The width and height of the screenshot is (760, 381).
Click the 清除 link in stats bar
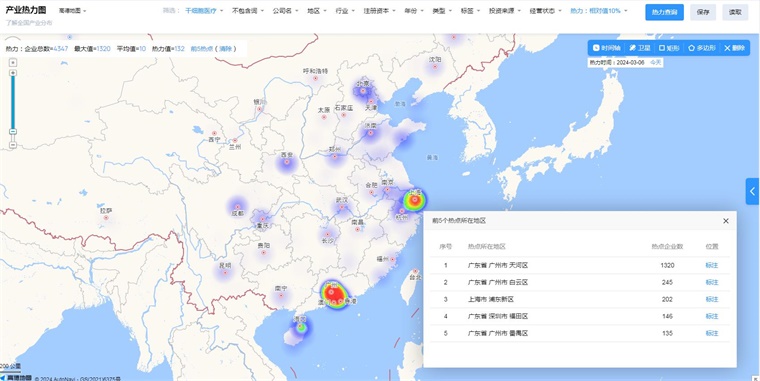225,48
